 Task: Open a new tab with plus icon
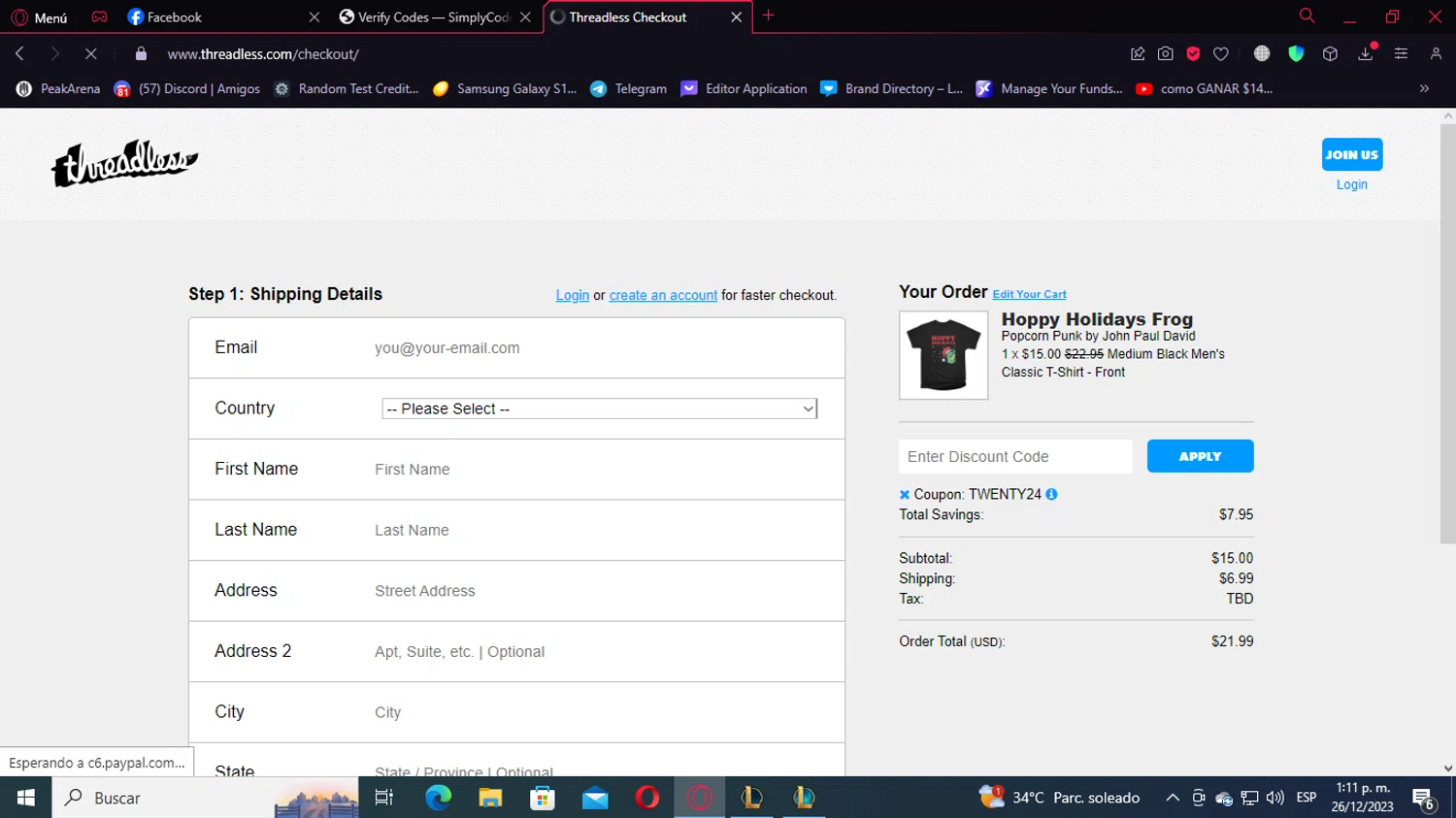(769, 16)
